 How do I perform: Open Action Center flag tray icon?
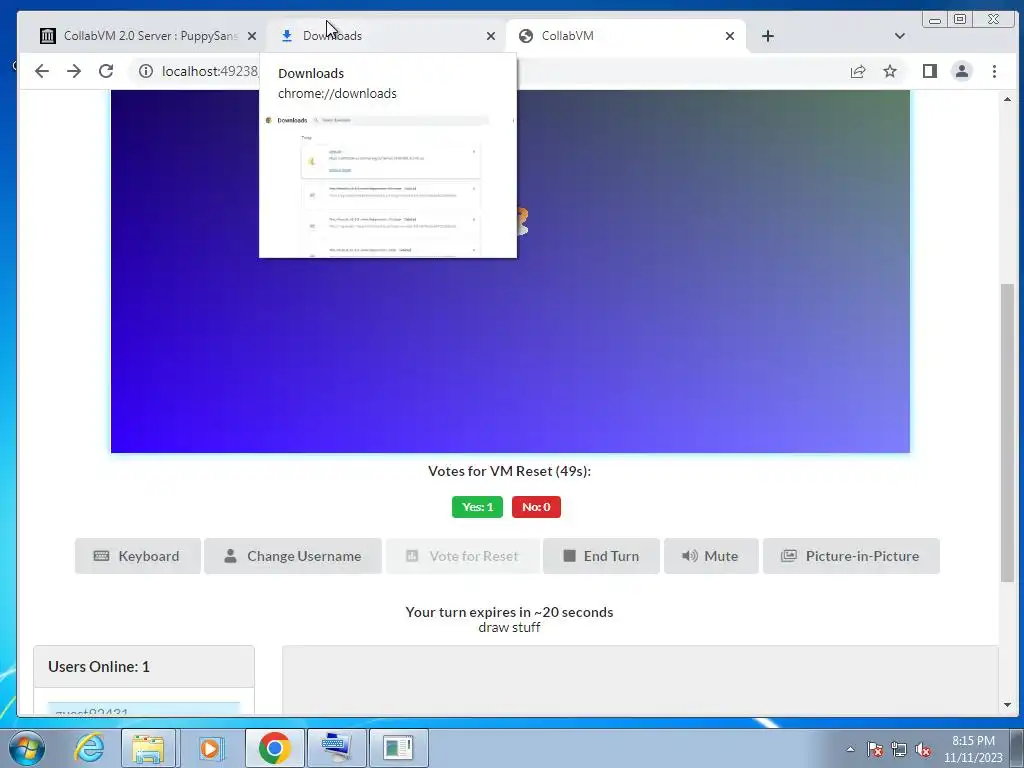point(875,749)
